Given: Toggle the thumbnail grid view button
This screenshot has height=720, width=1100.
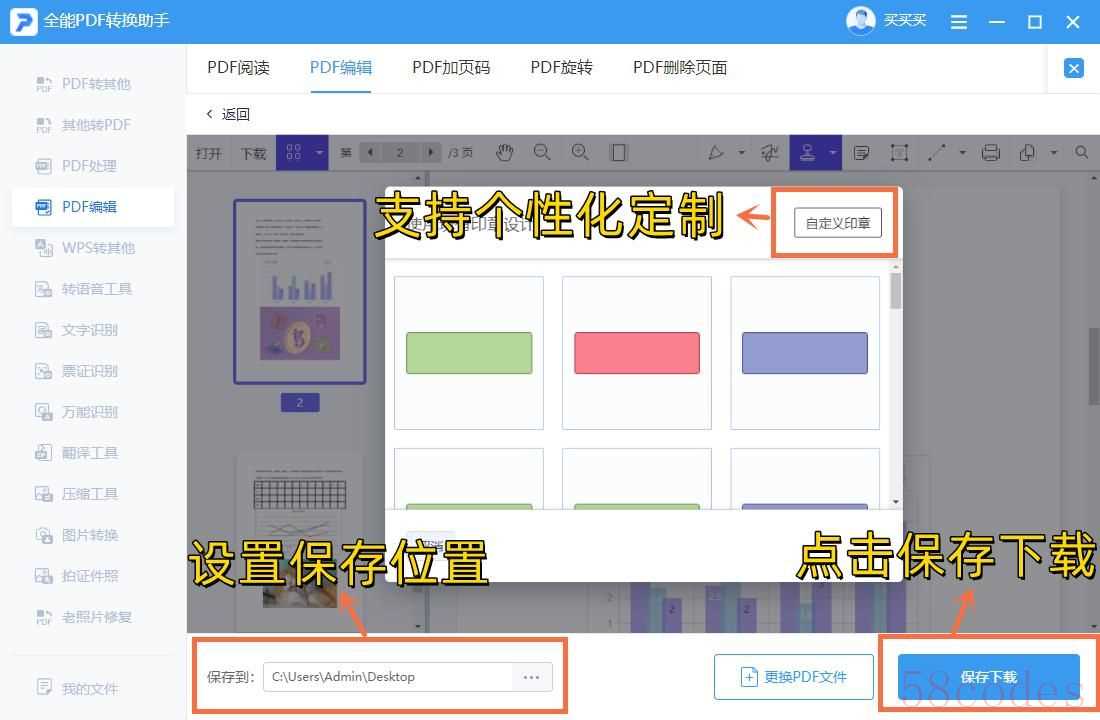Looking at the screenshot, I should tap(293, 153).
